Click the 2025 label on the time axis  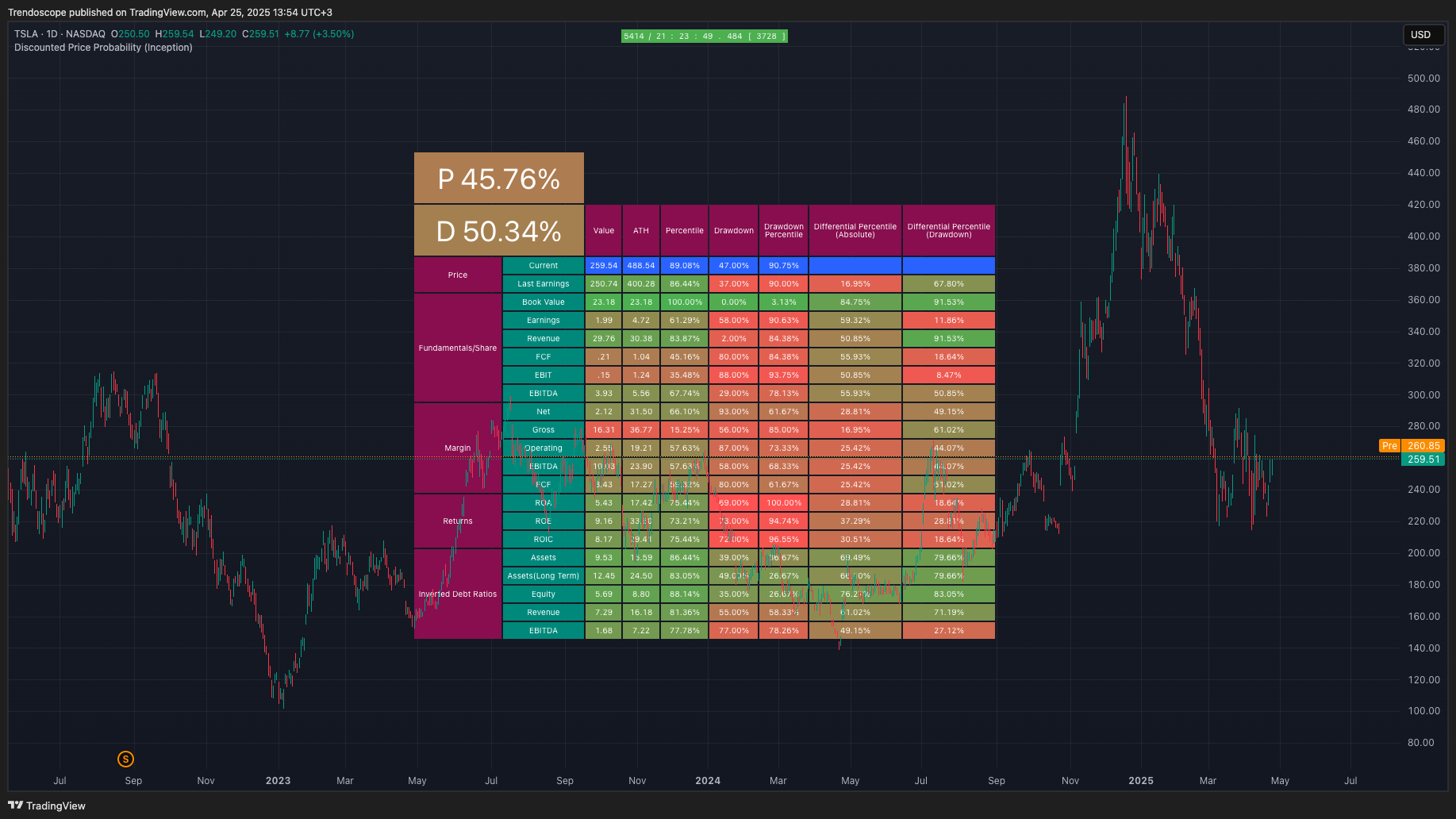(x=1141, y=781)
